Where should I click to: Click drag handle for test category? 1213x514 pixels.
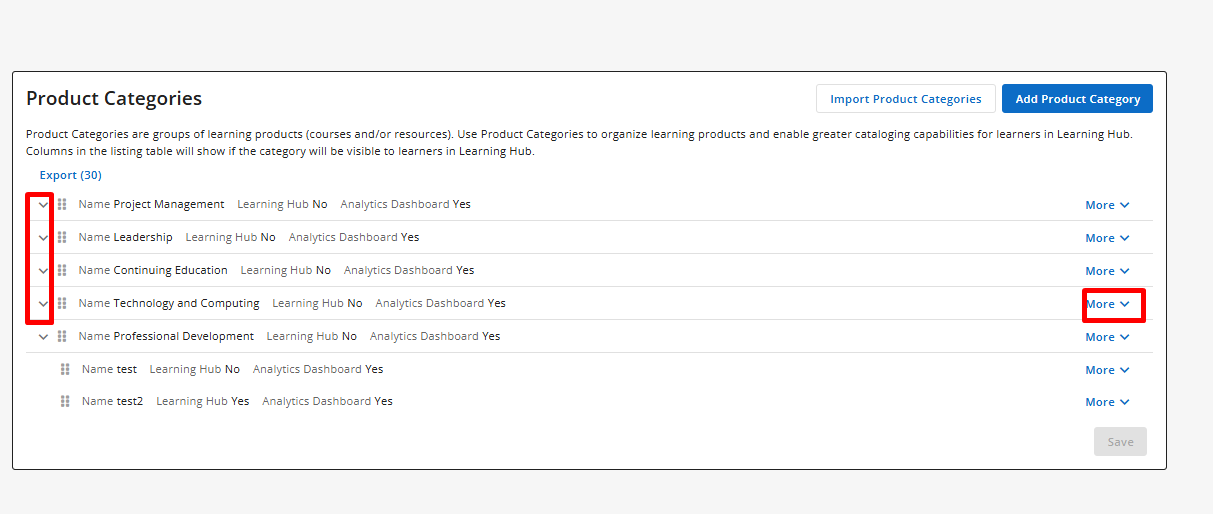(65, 369)
